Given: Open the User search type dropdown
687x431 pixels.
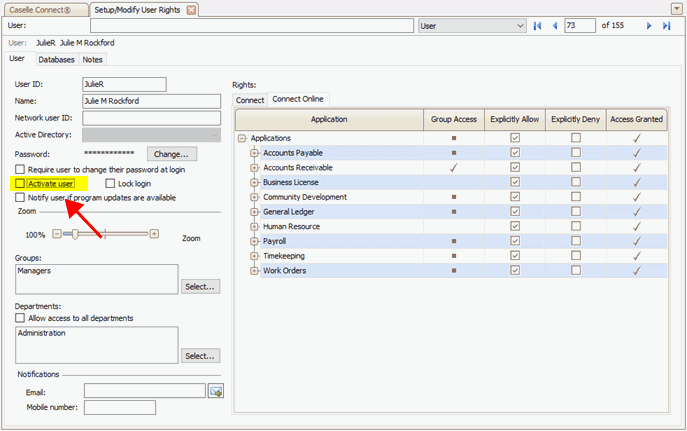Looking at the screenshot, I should point(472,26).
